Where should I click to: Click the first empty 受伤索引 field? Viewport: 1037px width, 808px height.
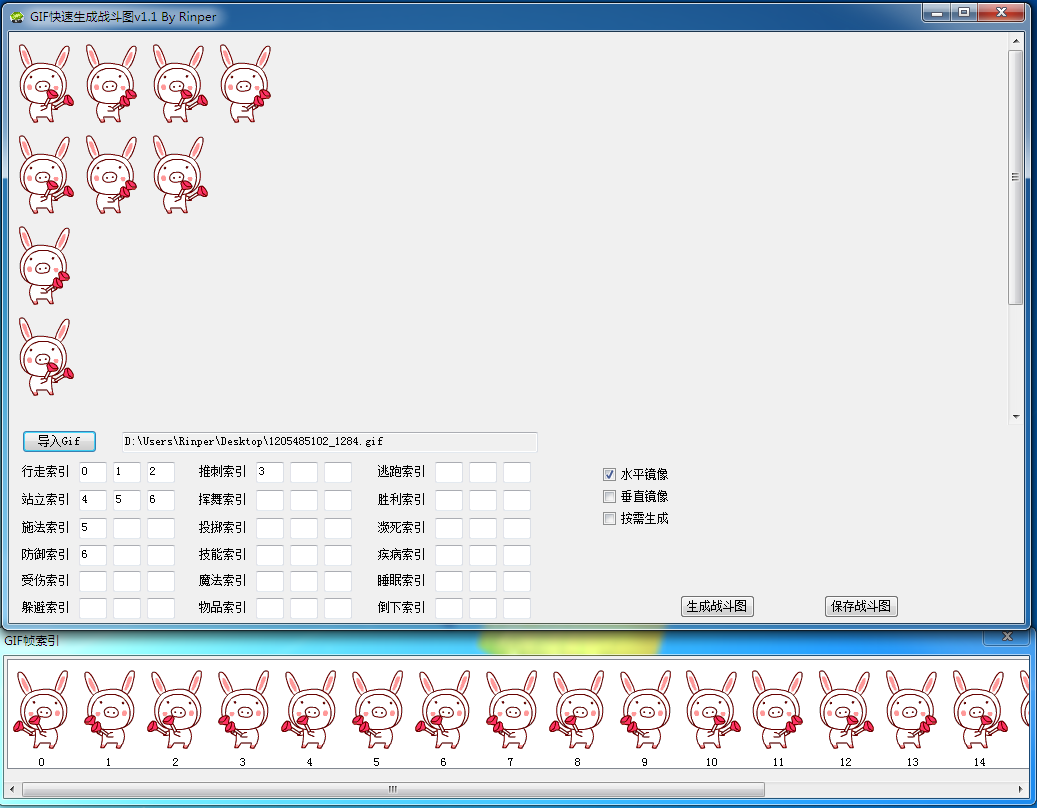[93, 581]
